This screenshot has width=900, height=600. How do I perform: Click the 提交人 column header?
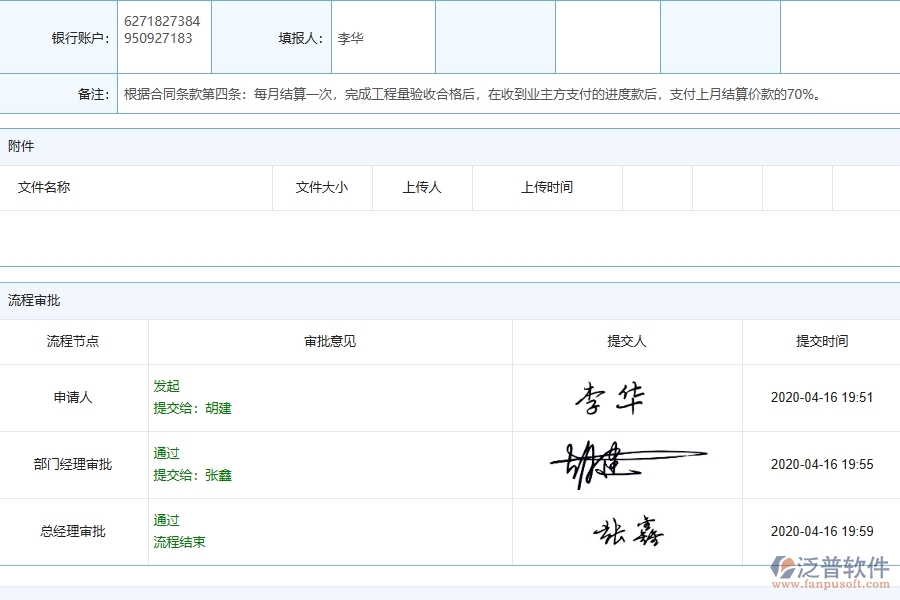(x=627, y=341)
